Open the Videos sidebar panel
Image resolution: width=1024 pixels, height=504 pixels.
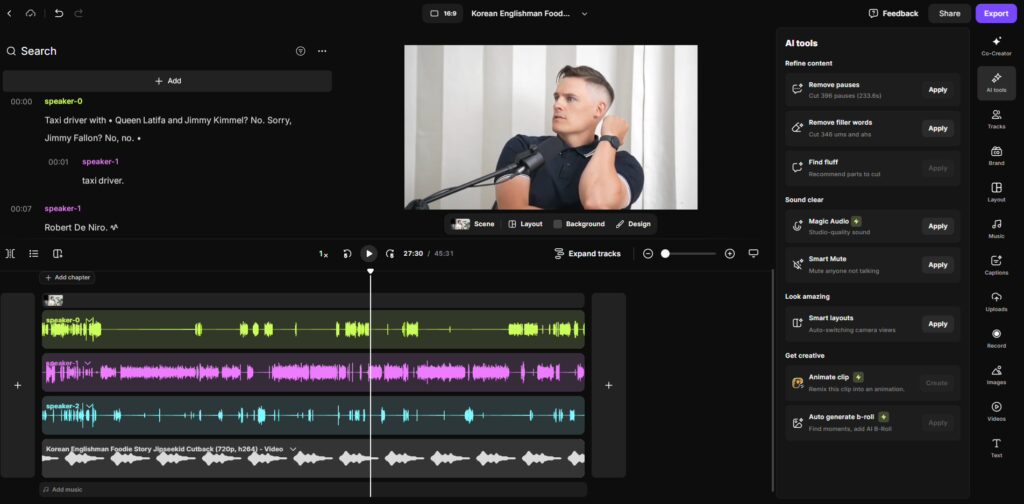tap(996, 411)
